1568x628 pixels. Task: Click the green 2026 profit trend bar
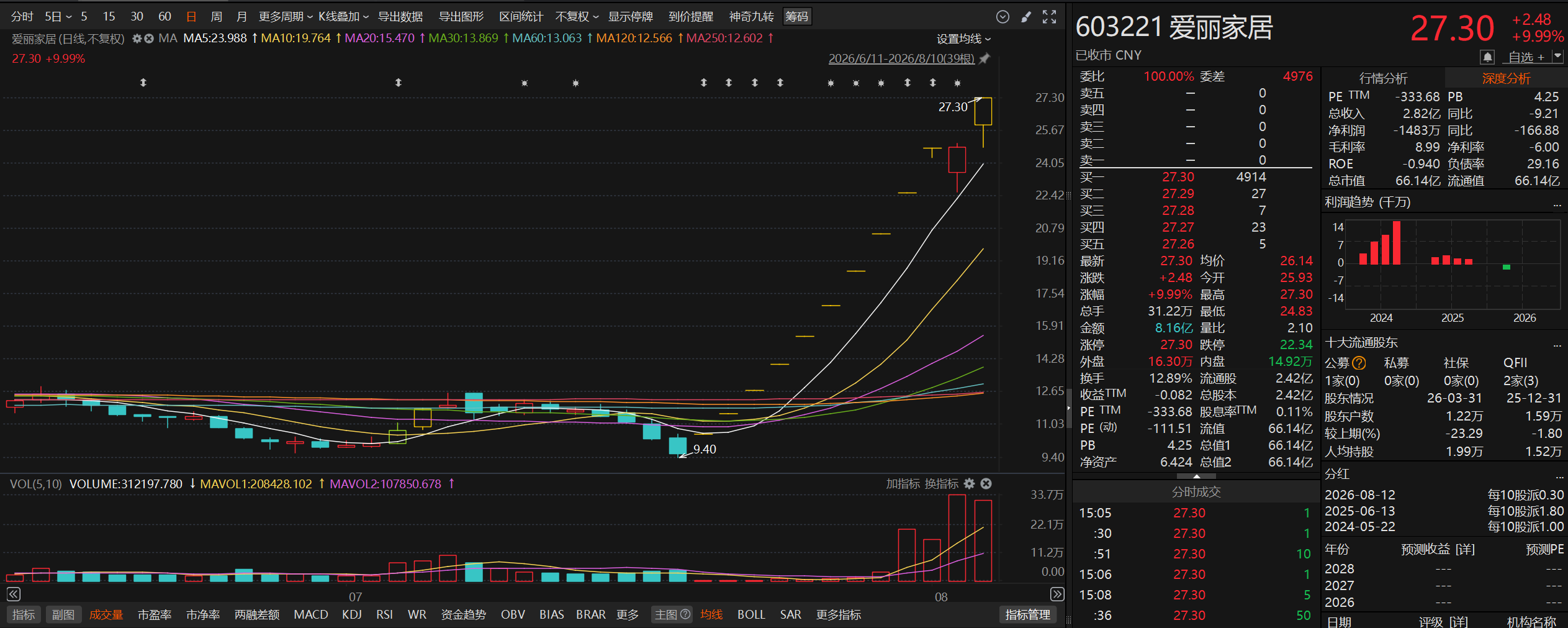1507,267
